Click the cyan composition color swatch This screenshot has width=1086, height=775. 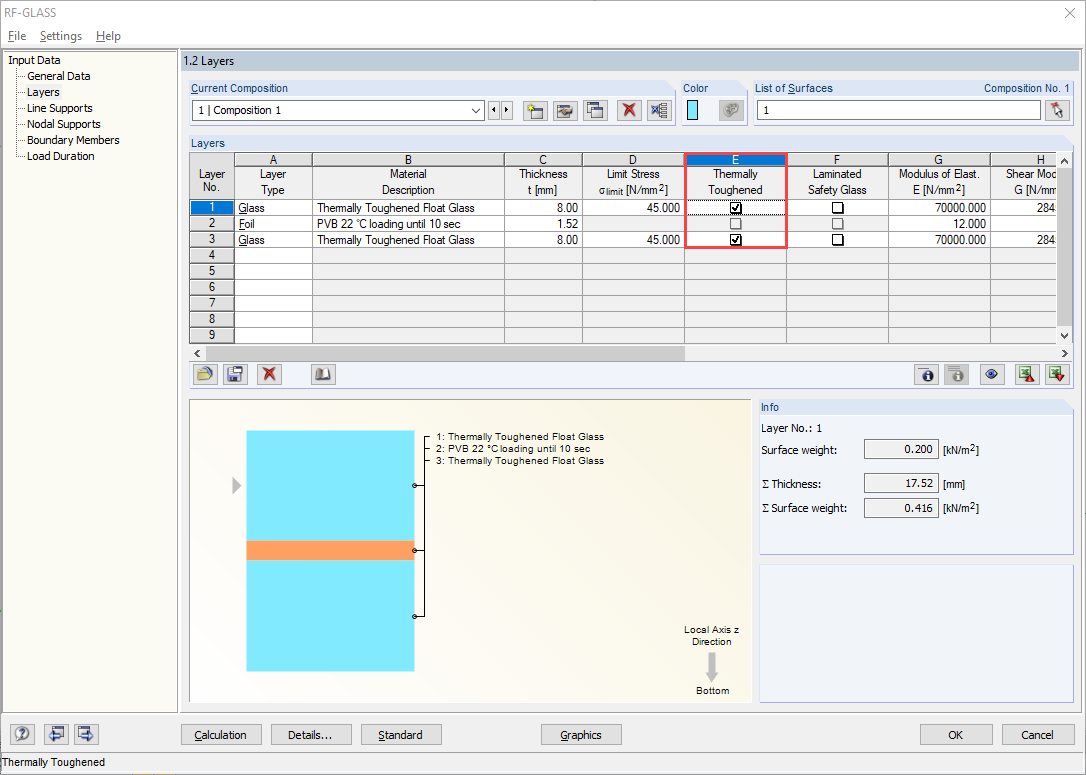point(693,111)
